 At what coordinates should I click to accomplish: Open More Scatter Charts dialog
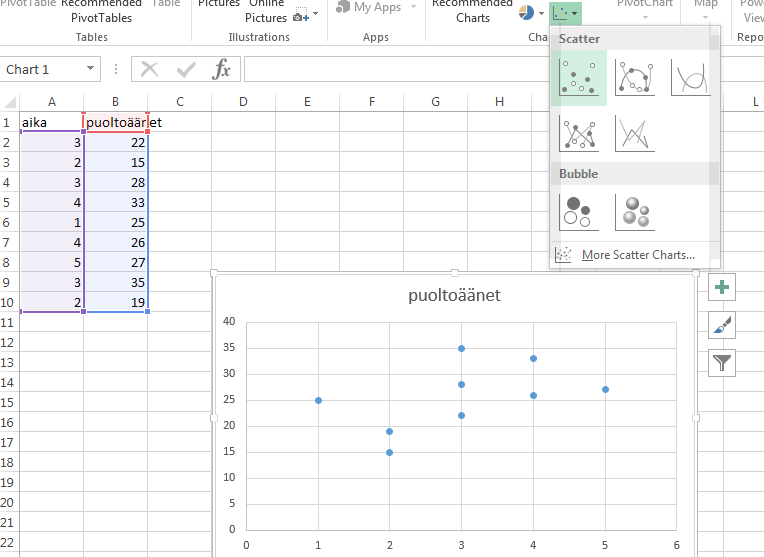click(x=637, y=255)
